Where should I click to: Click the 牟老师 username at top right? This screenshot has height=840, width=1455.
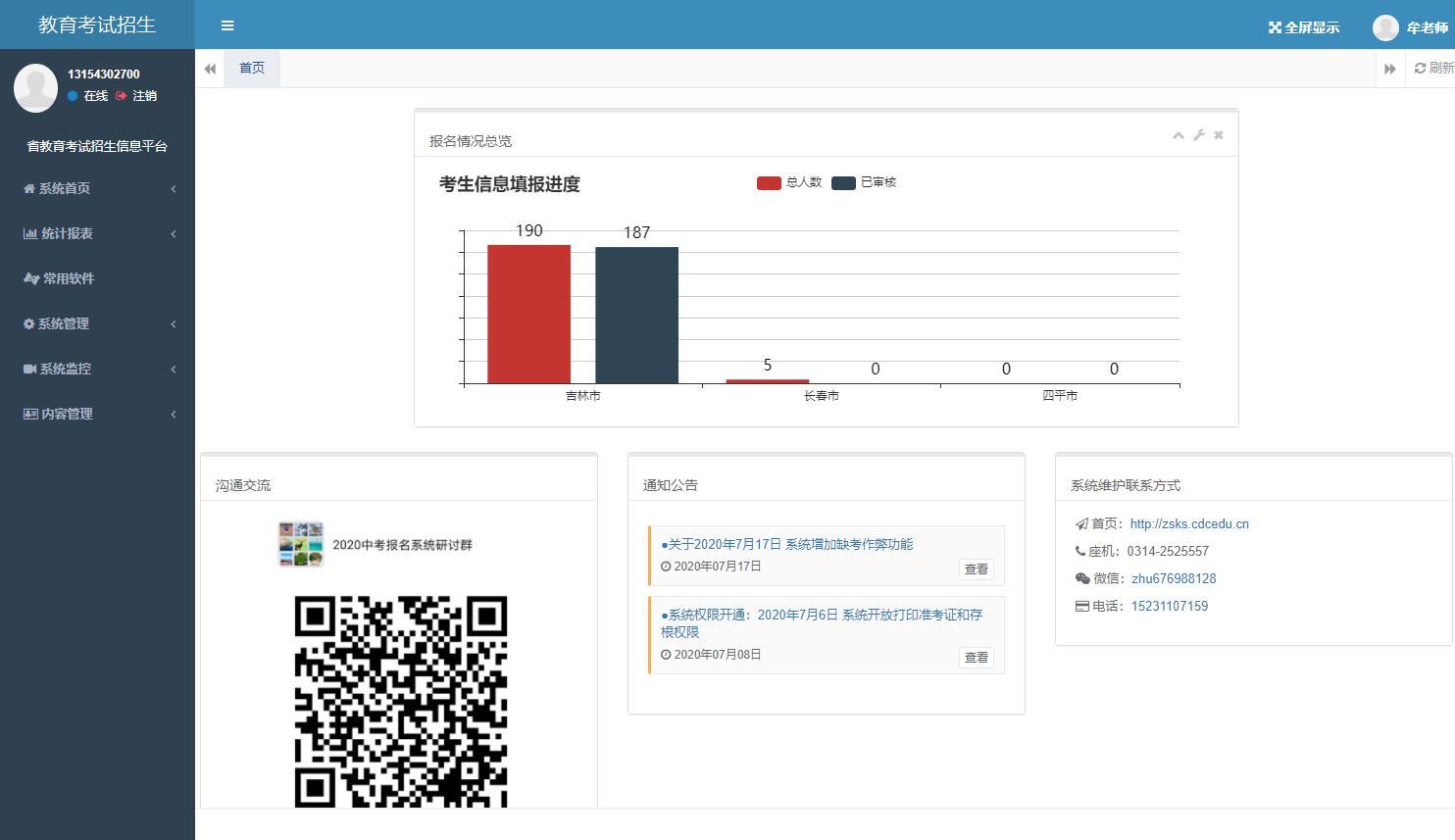pos(1427,27)
